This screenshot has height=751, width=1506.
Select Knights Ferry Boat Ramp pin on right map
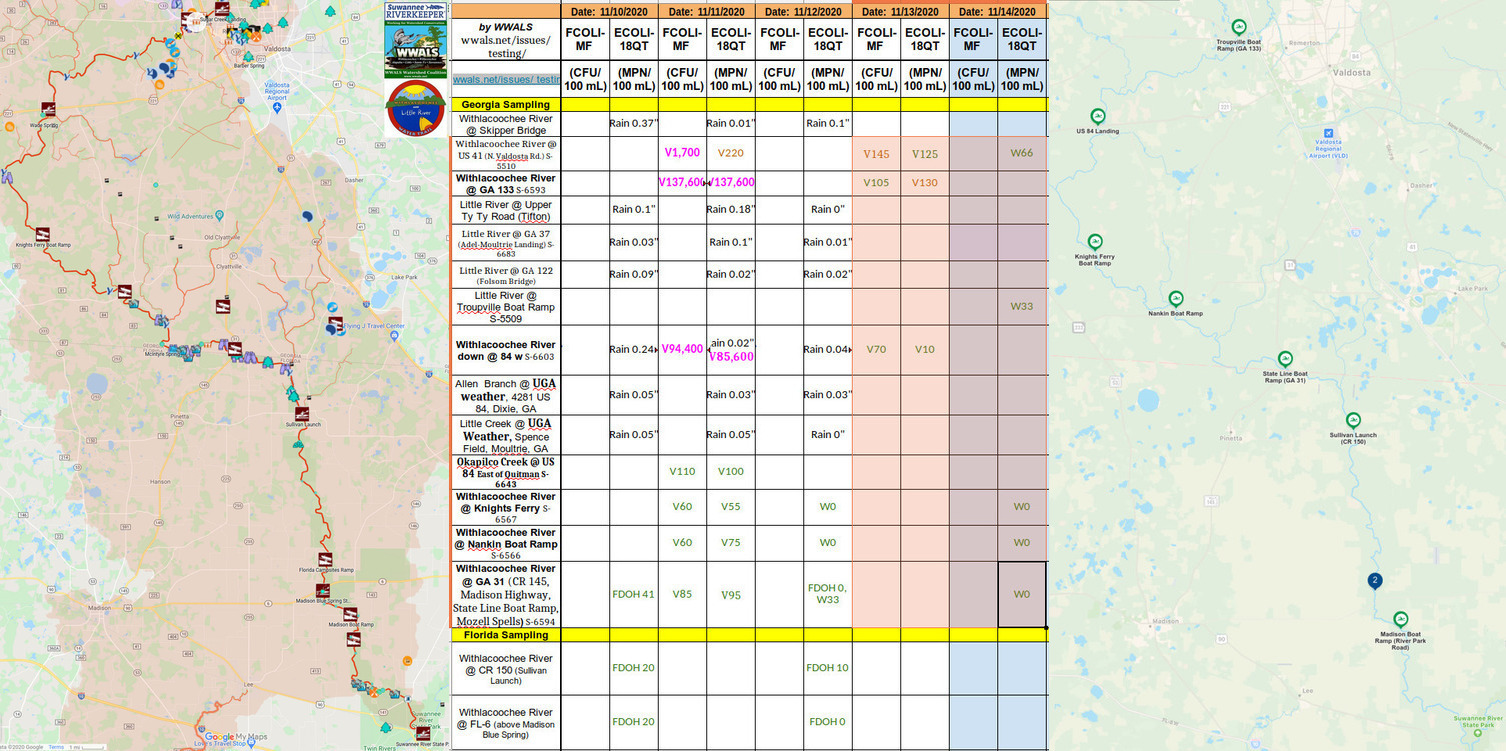(x=1095, y=241)
